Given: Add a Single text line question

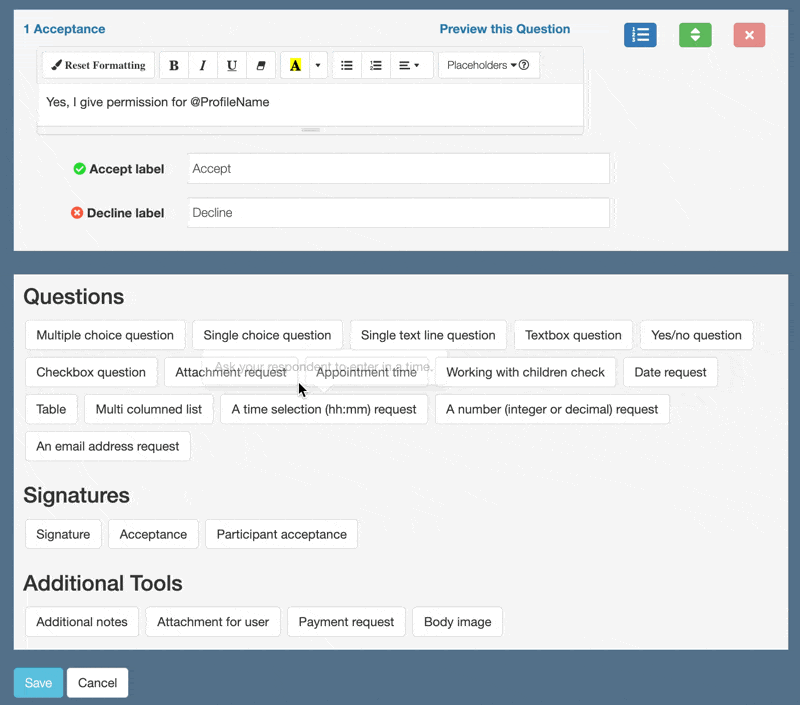Looking at the screenshot, I should 428,335.
